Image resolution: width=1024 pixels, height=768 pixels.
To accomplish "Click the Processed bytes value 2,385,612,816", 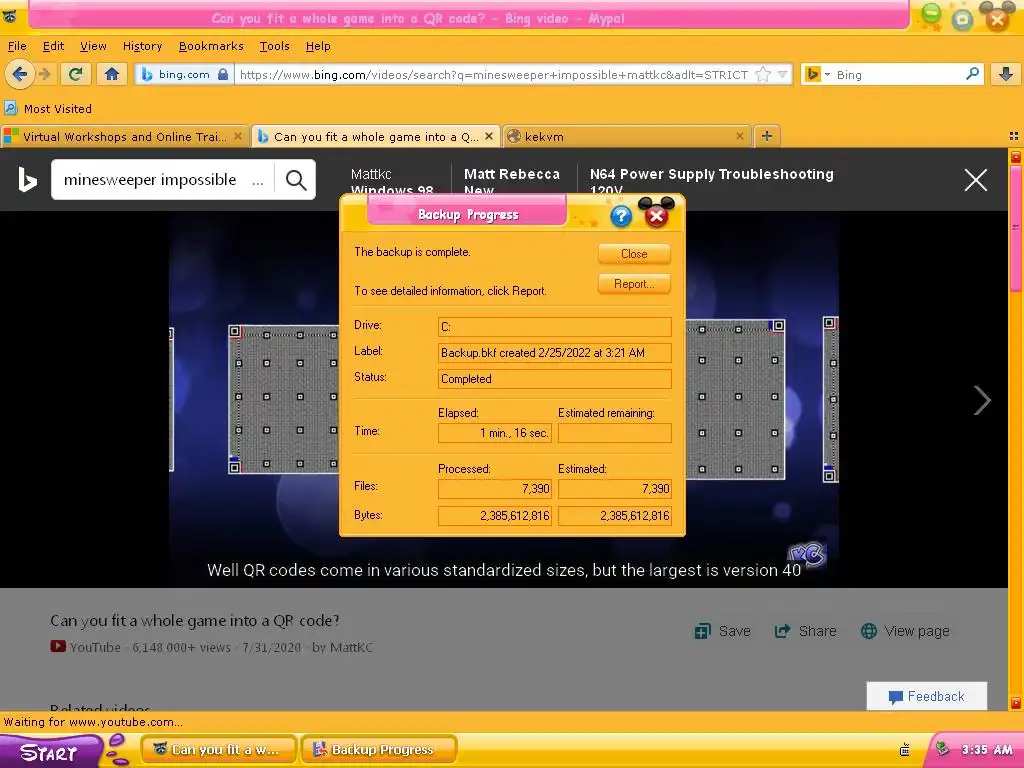I will (x=495, y=516).
